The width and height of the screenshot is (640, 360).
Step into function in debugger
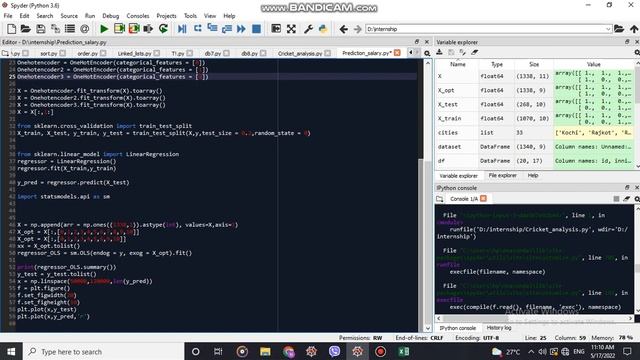pos(212,29)
